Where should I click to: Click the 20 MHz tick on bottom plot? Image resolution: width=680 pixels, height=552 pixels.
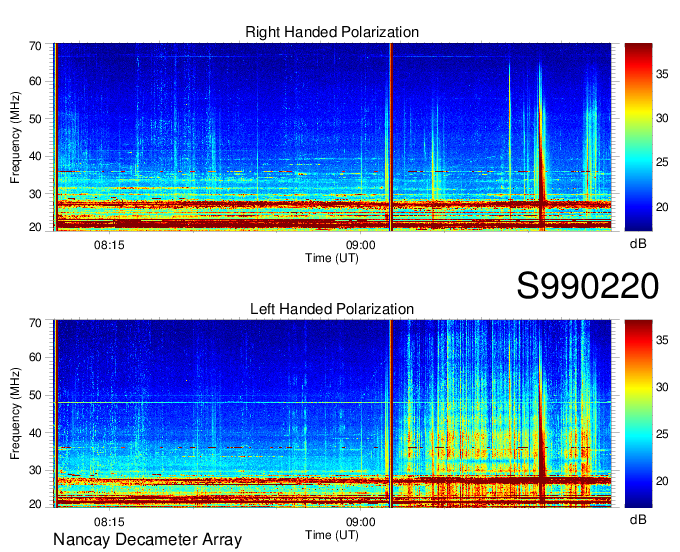point(35,504)
